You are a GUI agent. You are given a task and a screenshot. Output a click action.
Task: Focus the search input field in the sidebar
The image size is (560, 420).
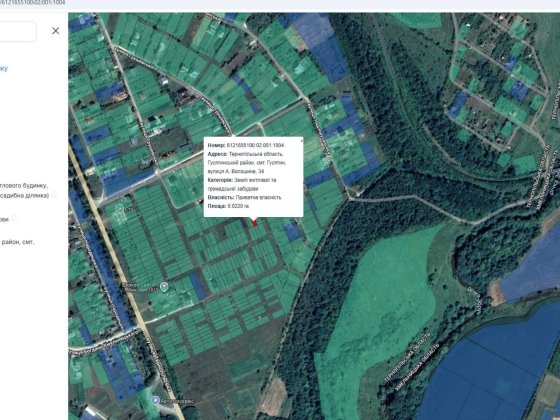(x=18, y=31)
